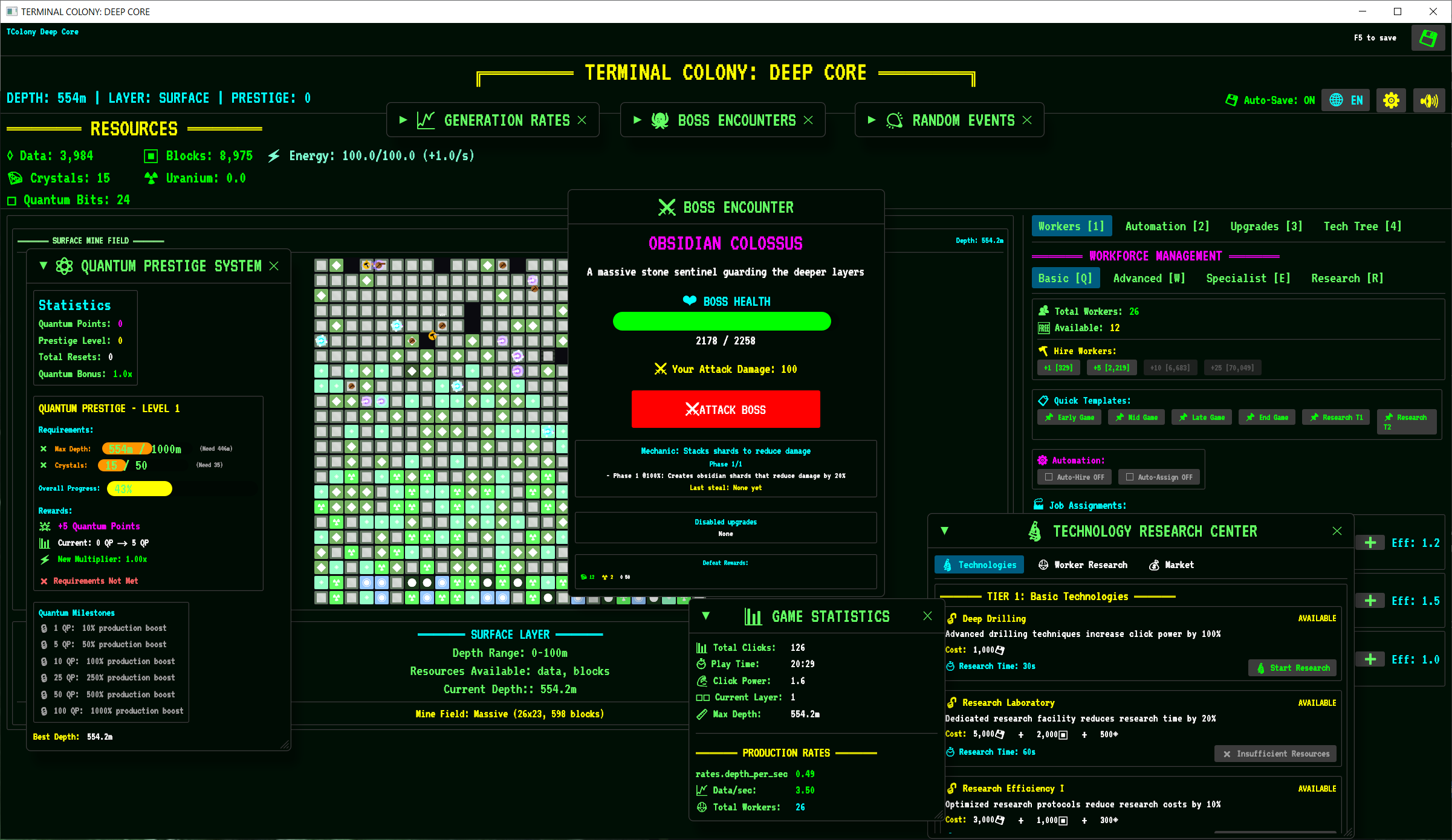Close the Game Statistics panel
Image resolution: width=1452 pixels, height=840 pixels.
coord(927,616)
